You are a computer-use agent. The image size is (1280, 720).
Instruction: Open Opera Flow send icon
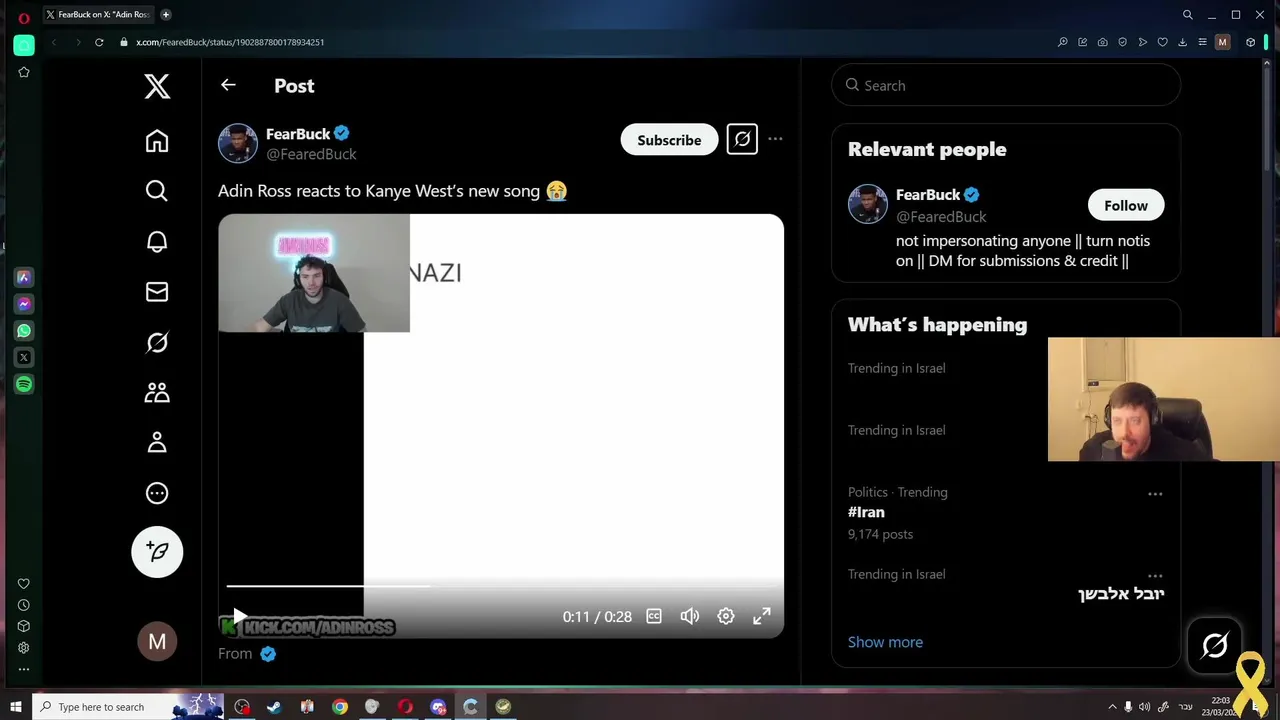pos(1142,42)
